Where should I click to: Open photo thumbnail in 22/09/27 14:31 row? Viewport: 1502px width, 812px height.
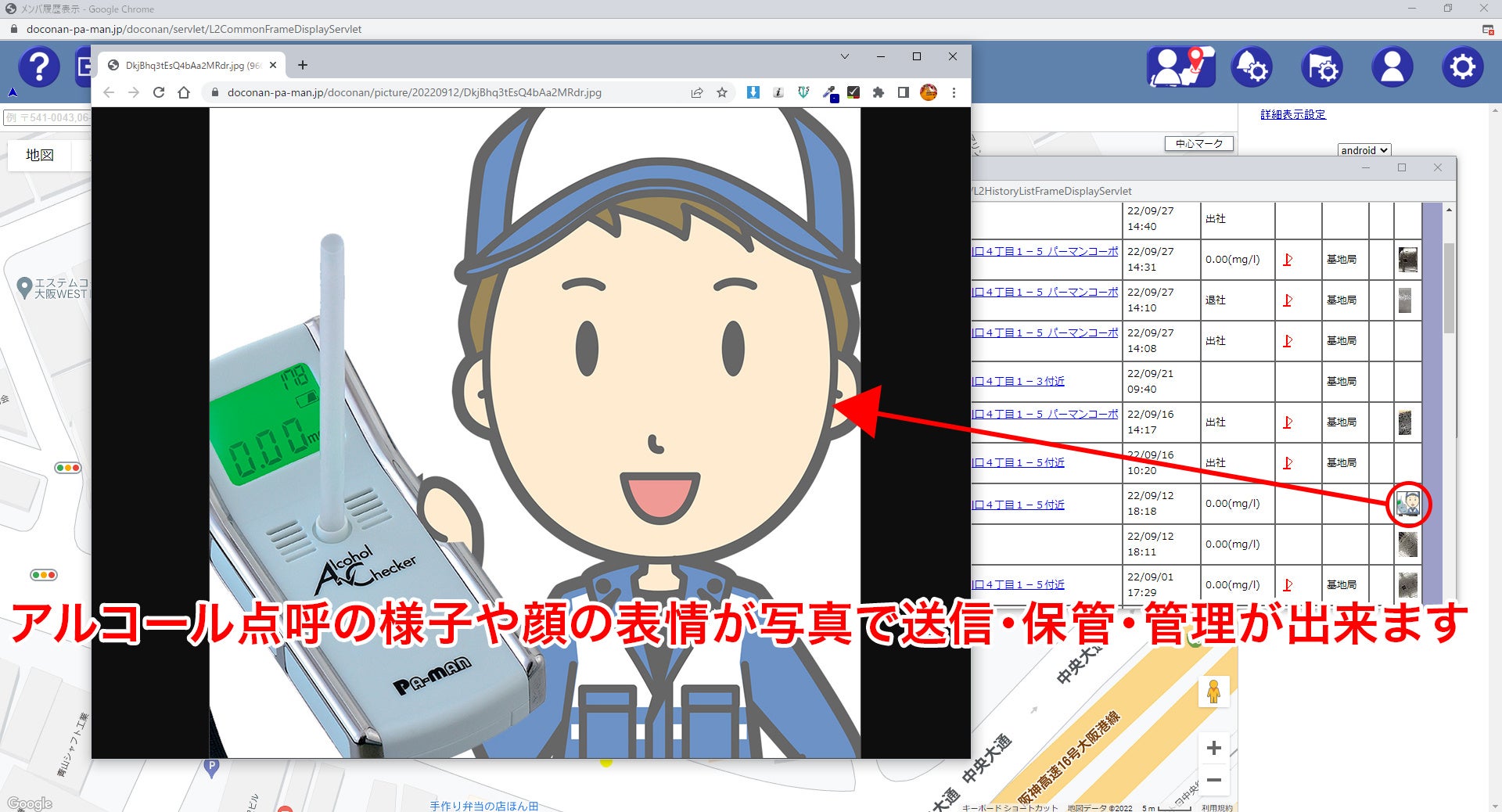click(1407, 259)
